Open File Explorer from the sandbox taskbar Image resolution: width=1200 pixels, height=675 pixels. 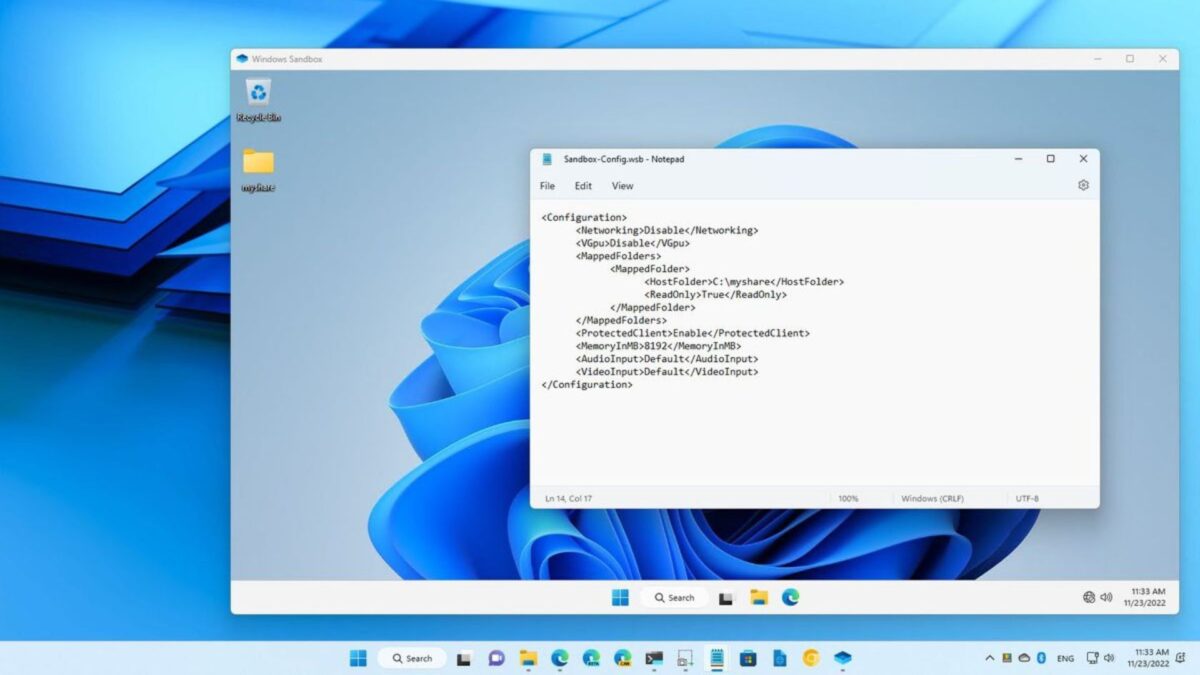click(757, 598)
